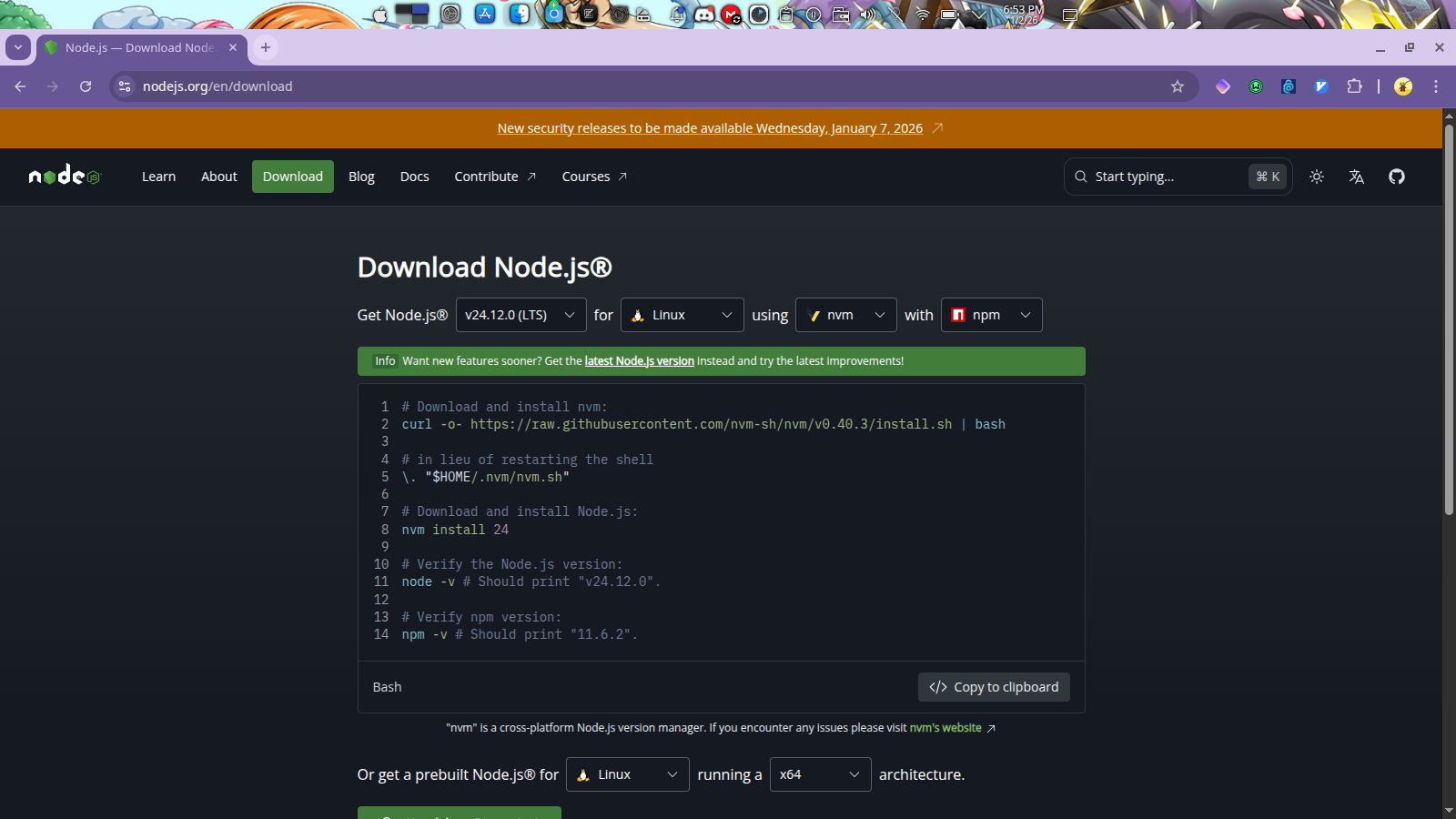Toggle the light/dark theme sun icon

point(1316,177)
